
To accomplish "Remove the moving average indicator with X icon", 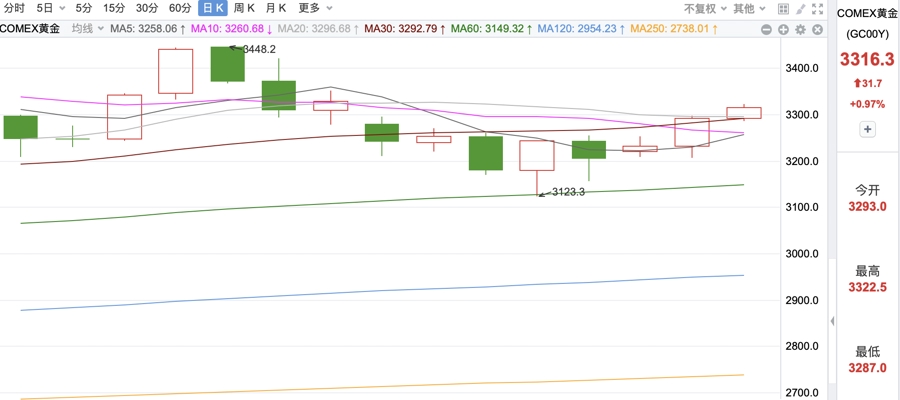I will pos(817,29).
